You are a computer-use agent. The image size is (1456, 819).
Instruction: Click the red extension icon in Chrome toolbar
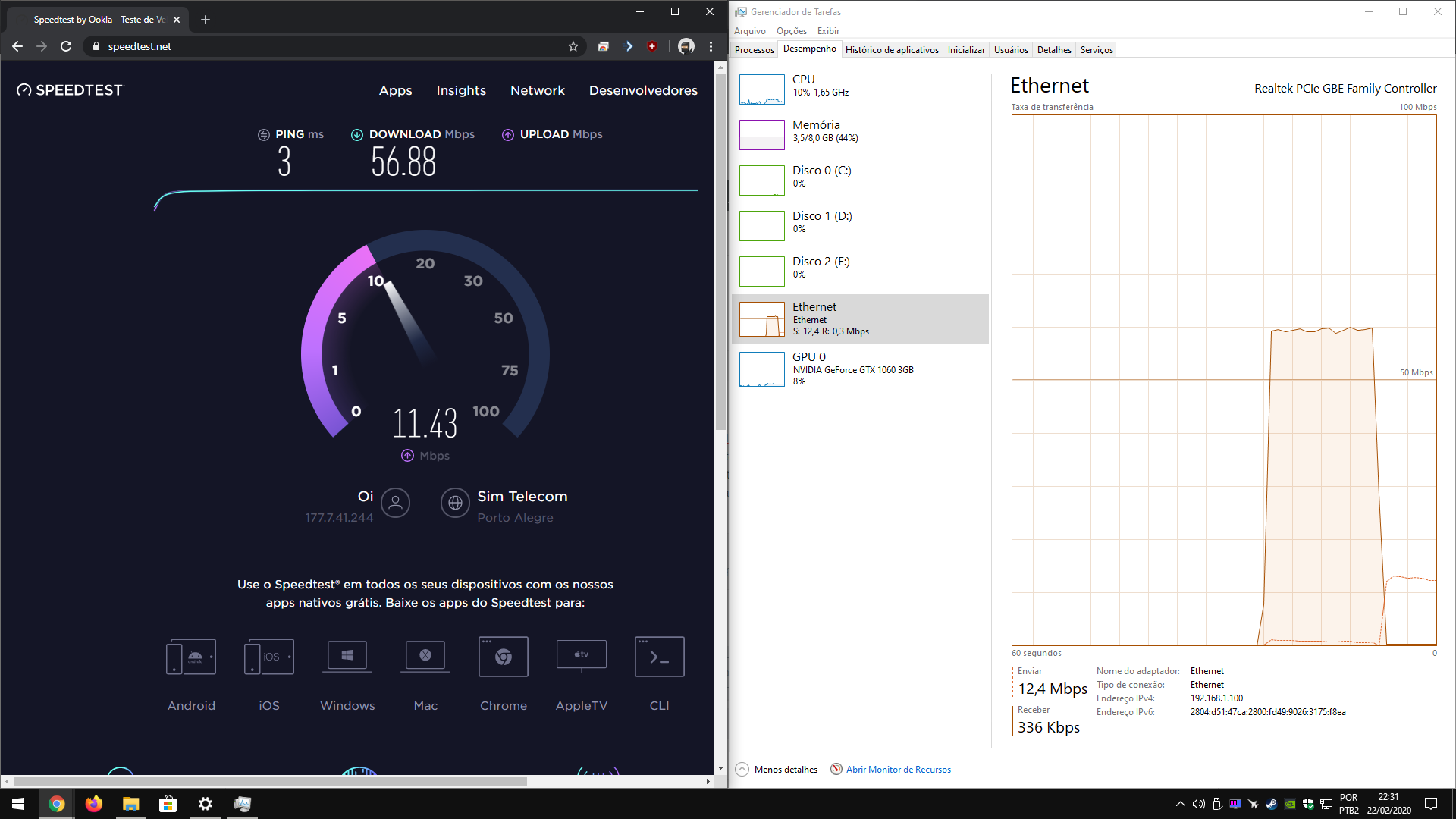click(652, 46)
